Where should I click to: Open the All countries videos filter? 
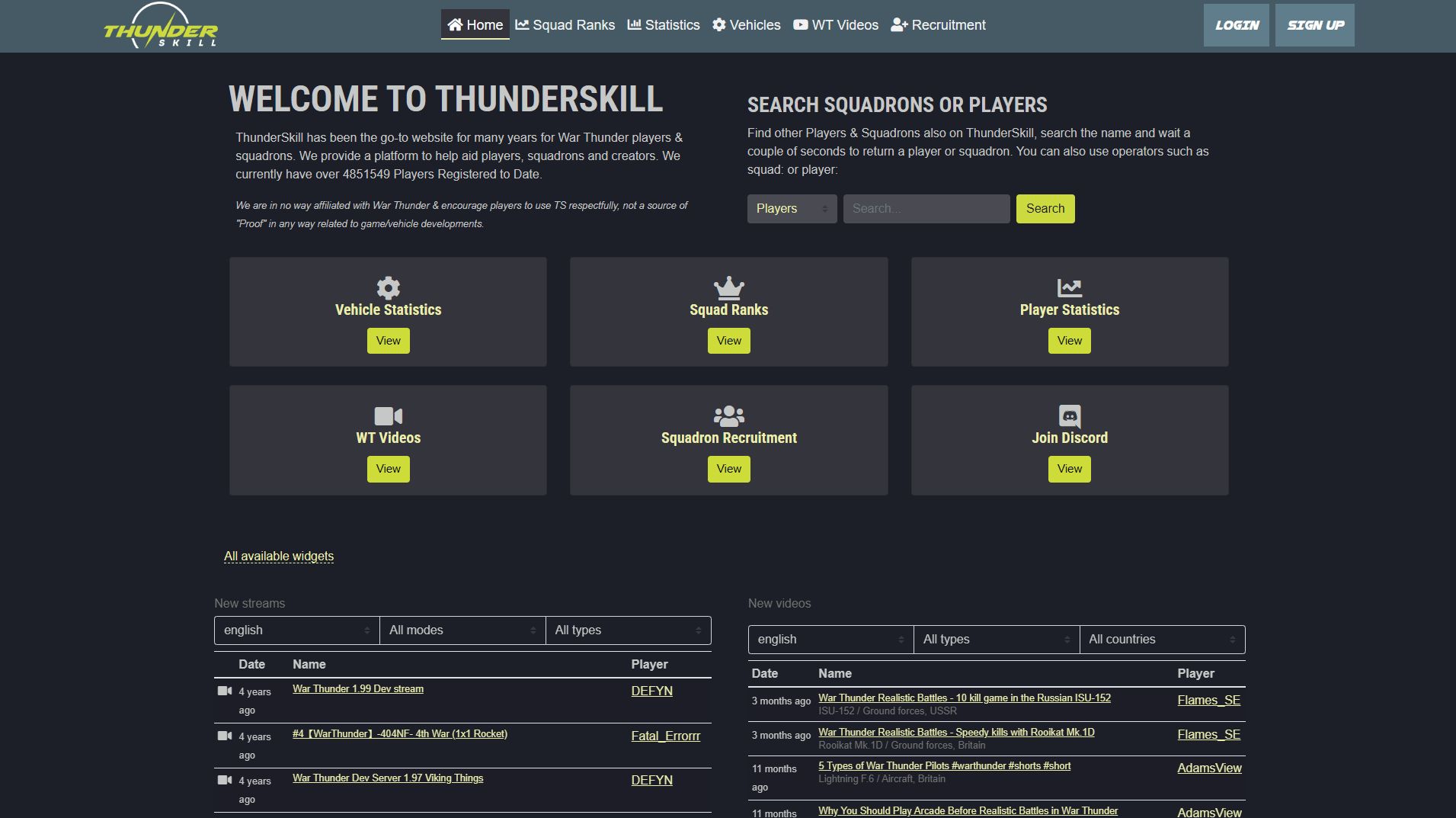(x=1161, y=640)
